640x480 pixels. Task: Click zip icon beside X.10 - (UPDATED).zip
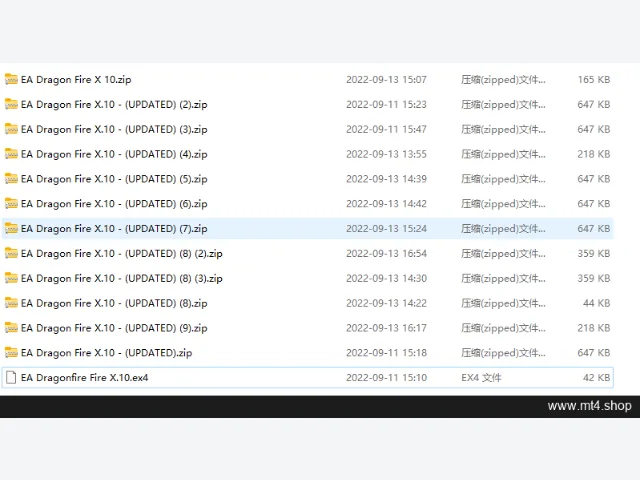pos(11,352)
